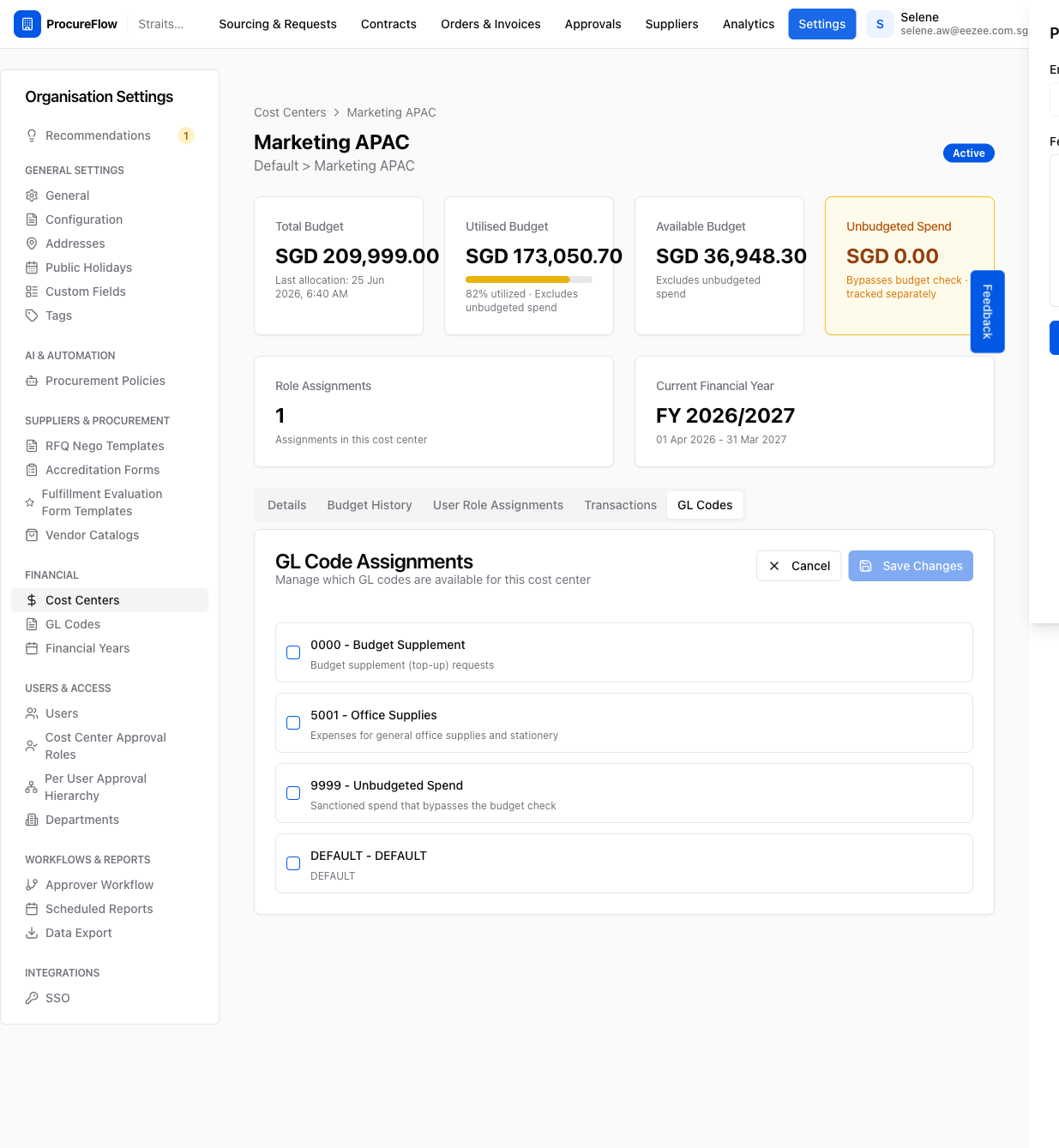Image resolution: width=1059 pixels, height=1148 pixels.
Task: Open the User Role Assignments tab
Action: tap(498, 505)
